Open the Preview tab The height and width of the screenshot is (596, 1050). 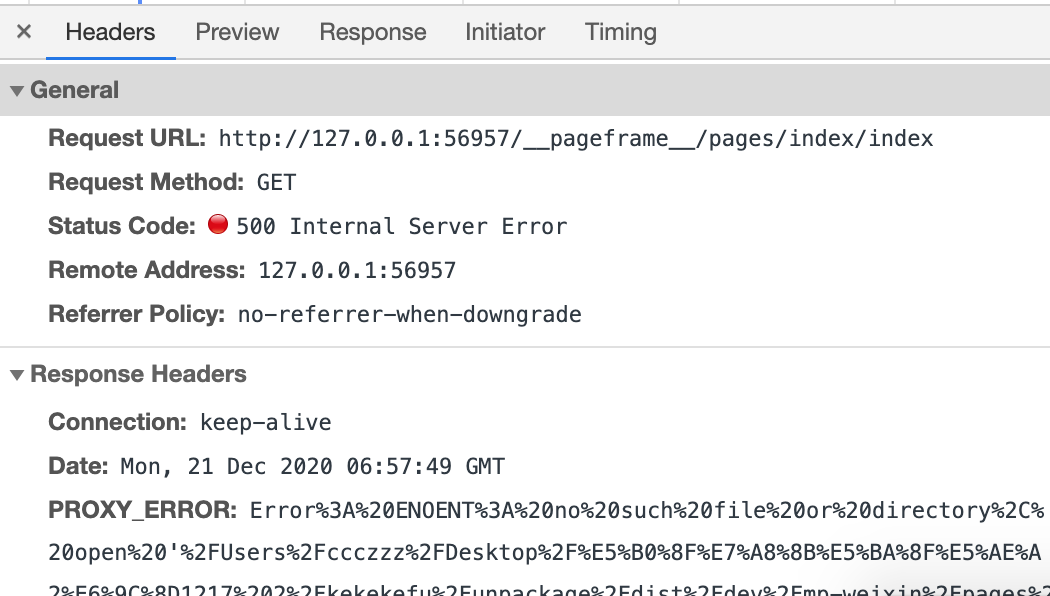(x=237, y=31)
